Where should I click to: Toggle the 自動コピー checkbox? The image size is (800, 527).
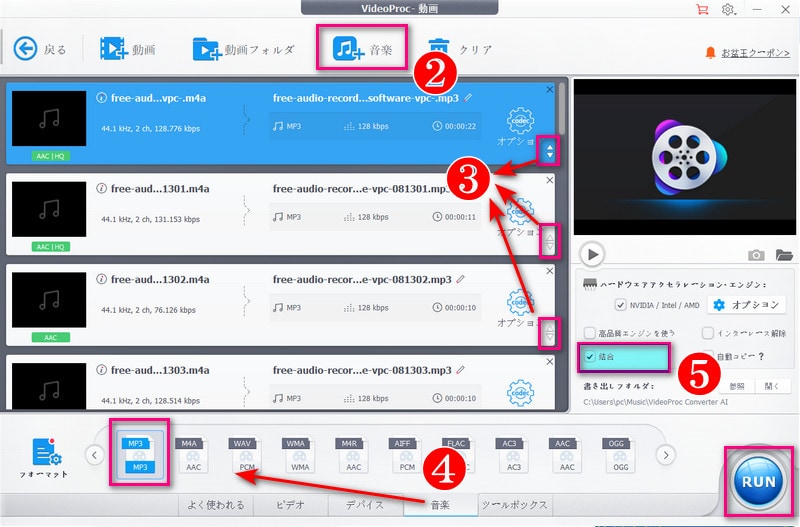707,356
